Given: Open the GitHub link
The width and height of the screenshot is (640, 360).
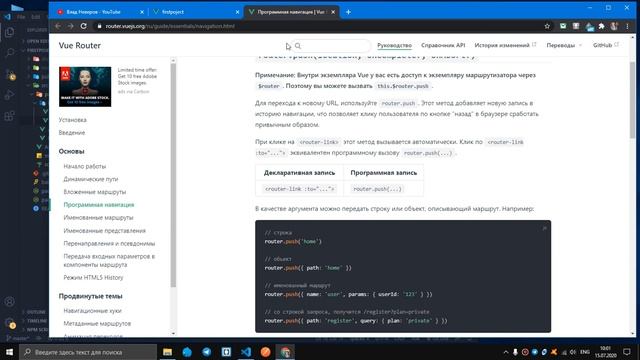Looking at the screenshot, I should point(606,45).
